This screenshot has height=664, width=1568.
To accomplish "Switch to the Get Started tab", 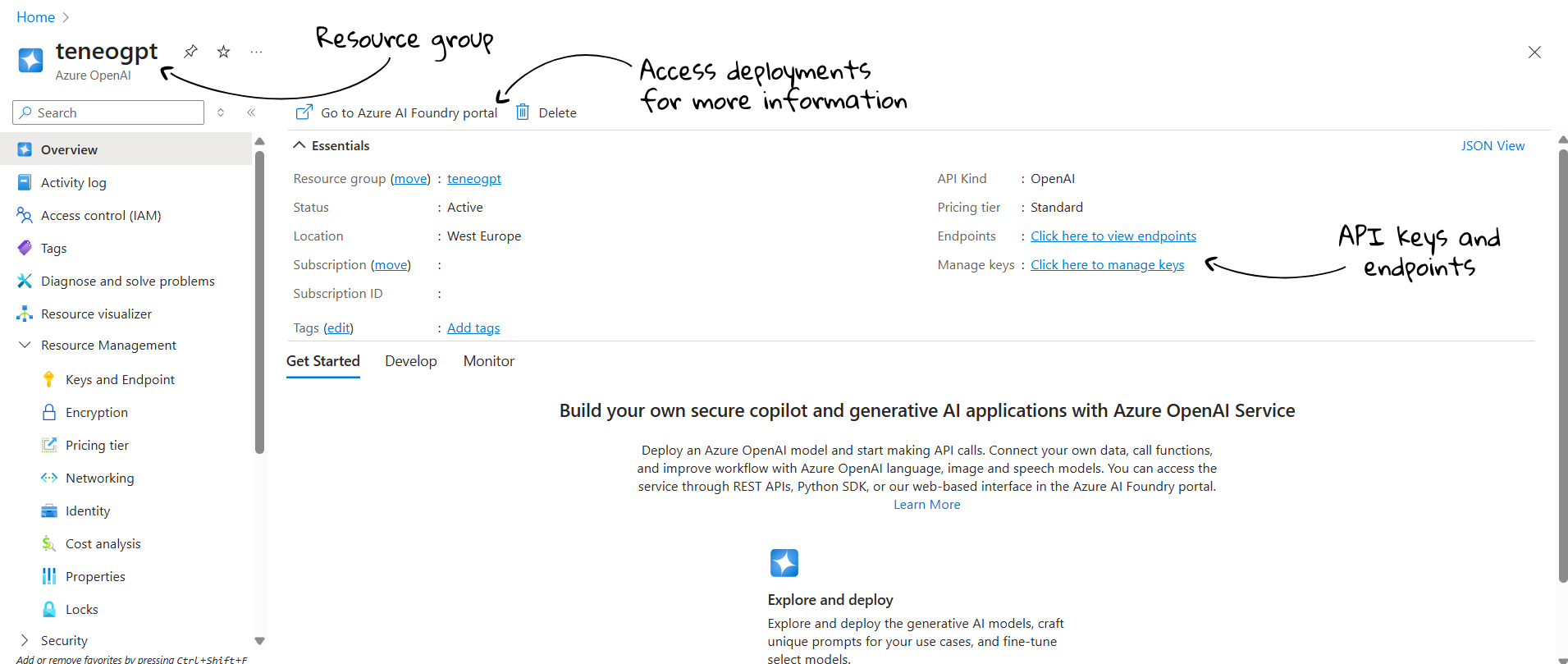I will pos(323,361).
